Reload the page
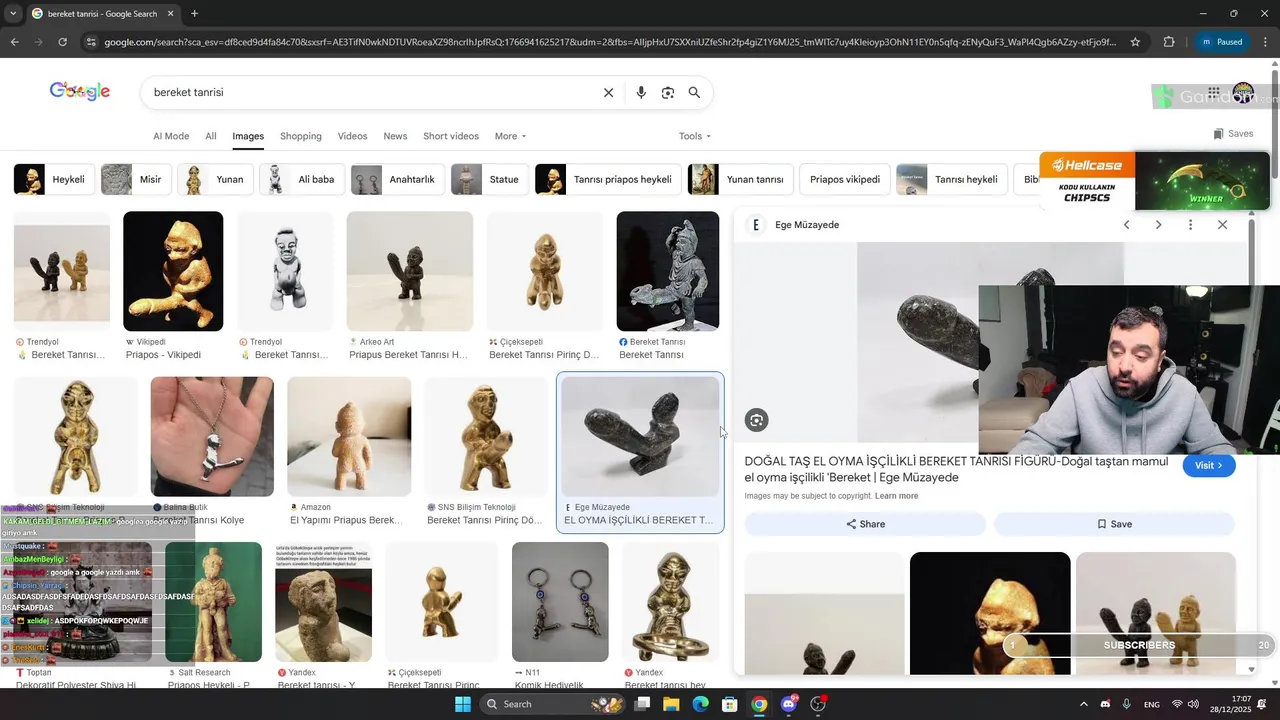This screenshot has height=720, width=1280. [x=62, y=42]
